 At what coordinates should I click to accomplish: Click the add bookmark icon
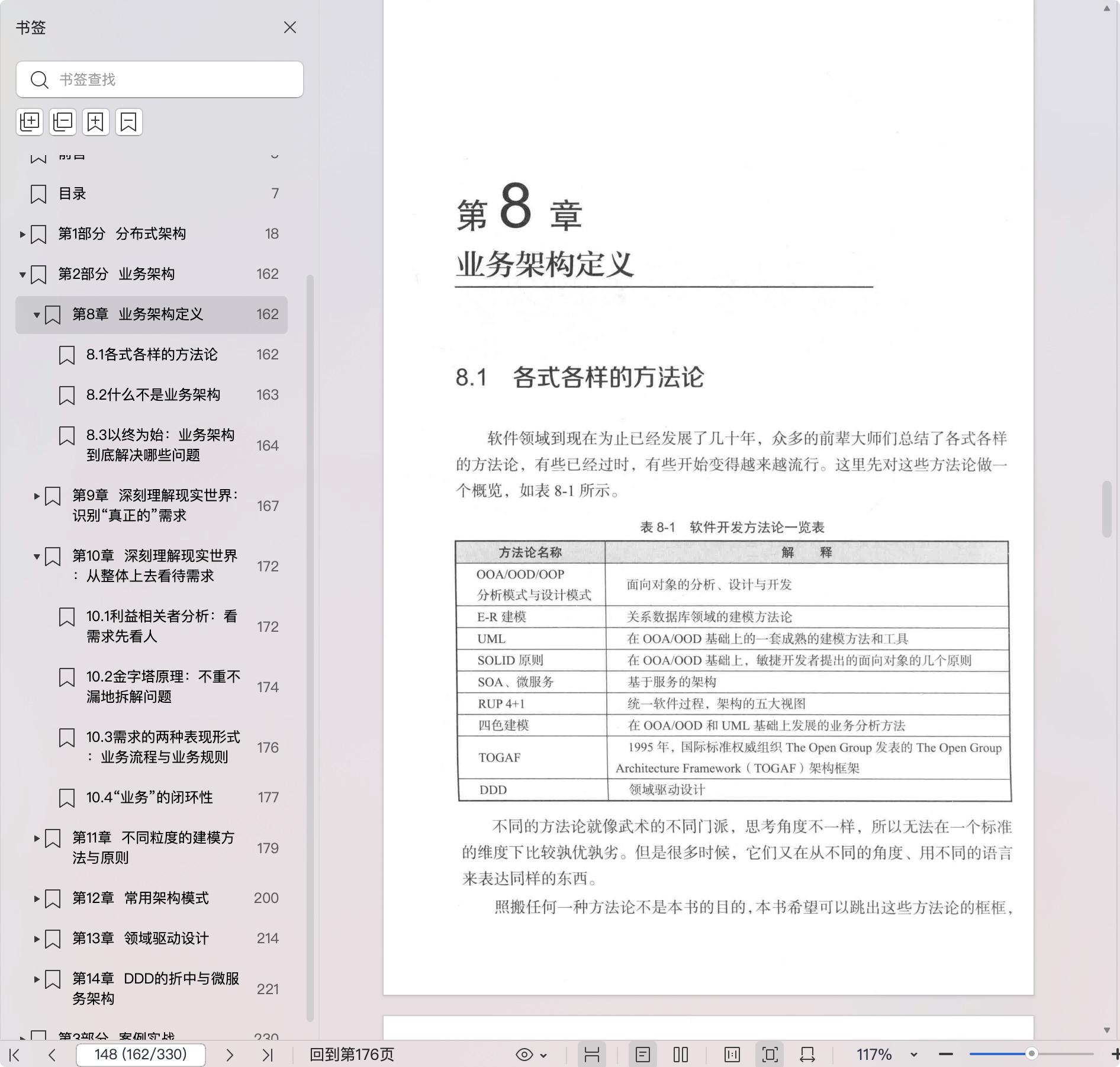point(96,122)
